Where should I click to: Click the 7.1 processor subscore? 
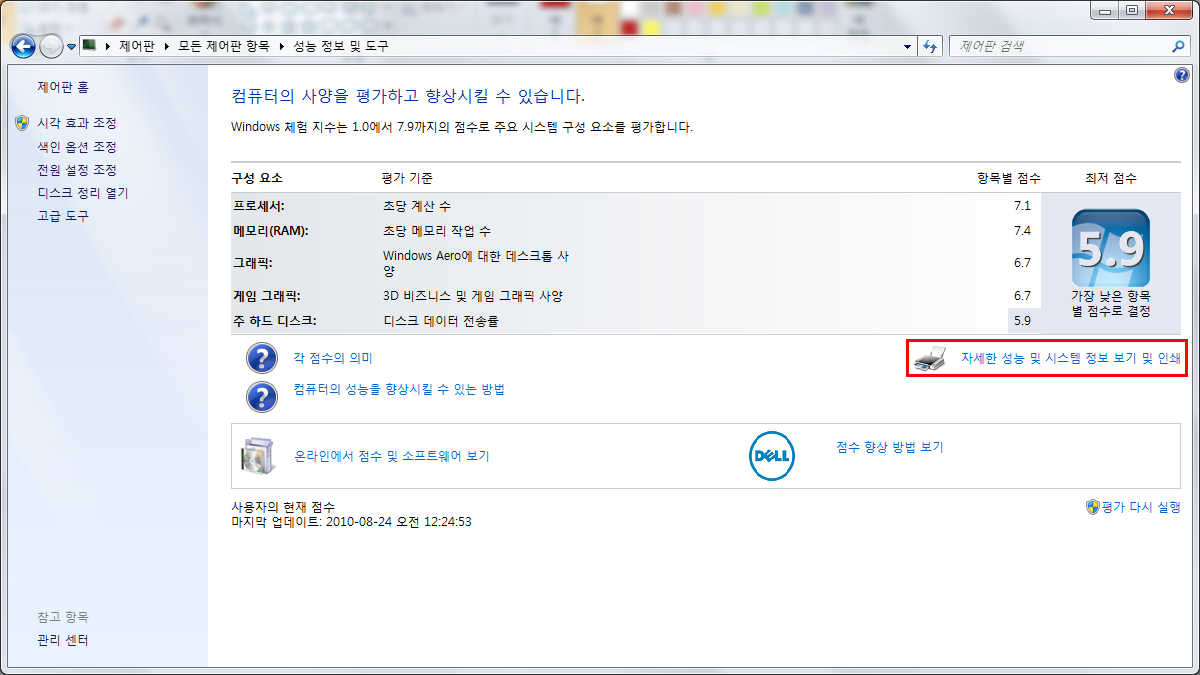tap(1021, 206)
